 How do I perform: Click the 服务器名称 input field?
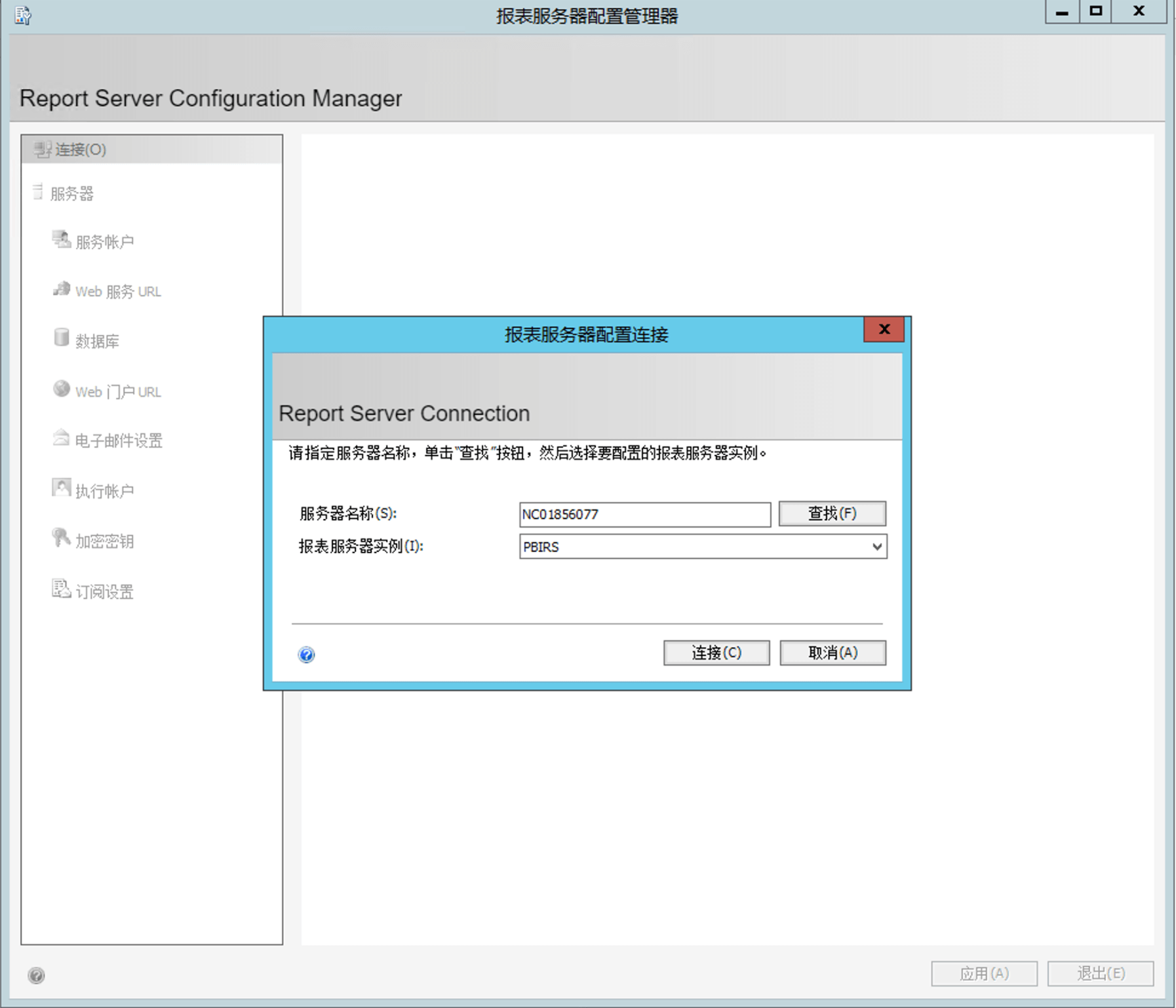[x=645, y=514]
